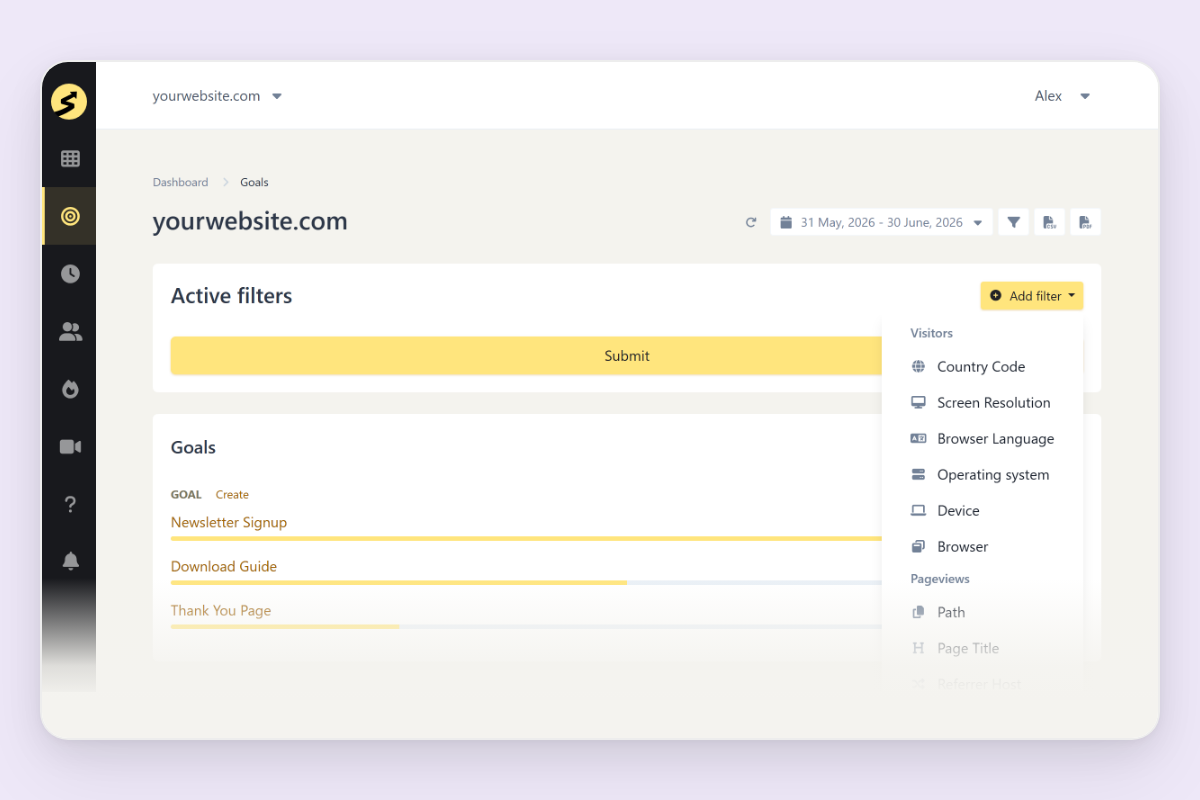
Task: Open the Alex user account dropdown
Action: pyautogui.click(x=1062, y=96)
